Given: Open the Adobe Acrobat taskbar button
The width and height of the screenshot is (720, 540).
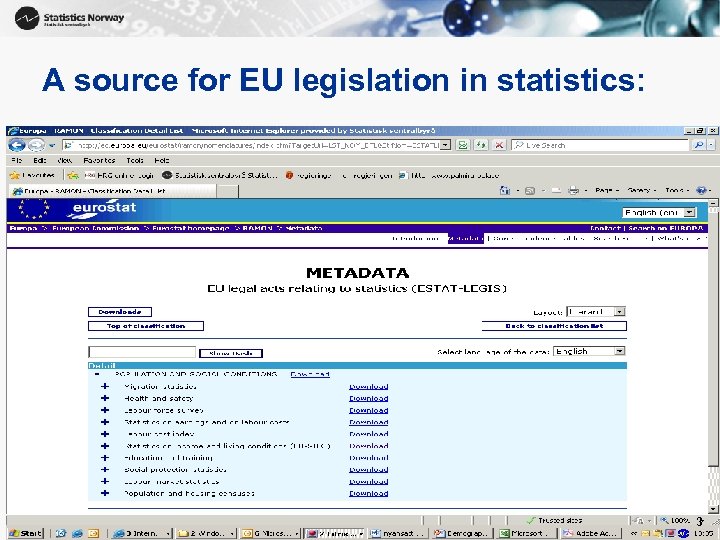Looking at the screenshot, I should tap(593, 533).
